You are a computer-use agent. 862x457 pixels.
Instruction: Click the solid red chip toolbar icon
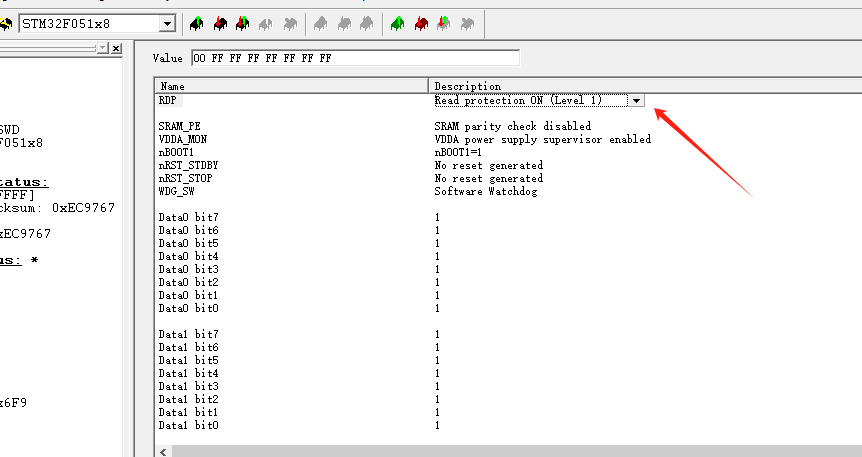pyautogui.click(x=421, y=22)
